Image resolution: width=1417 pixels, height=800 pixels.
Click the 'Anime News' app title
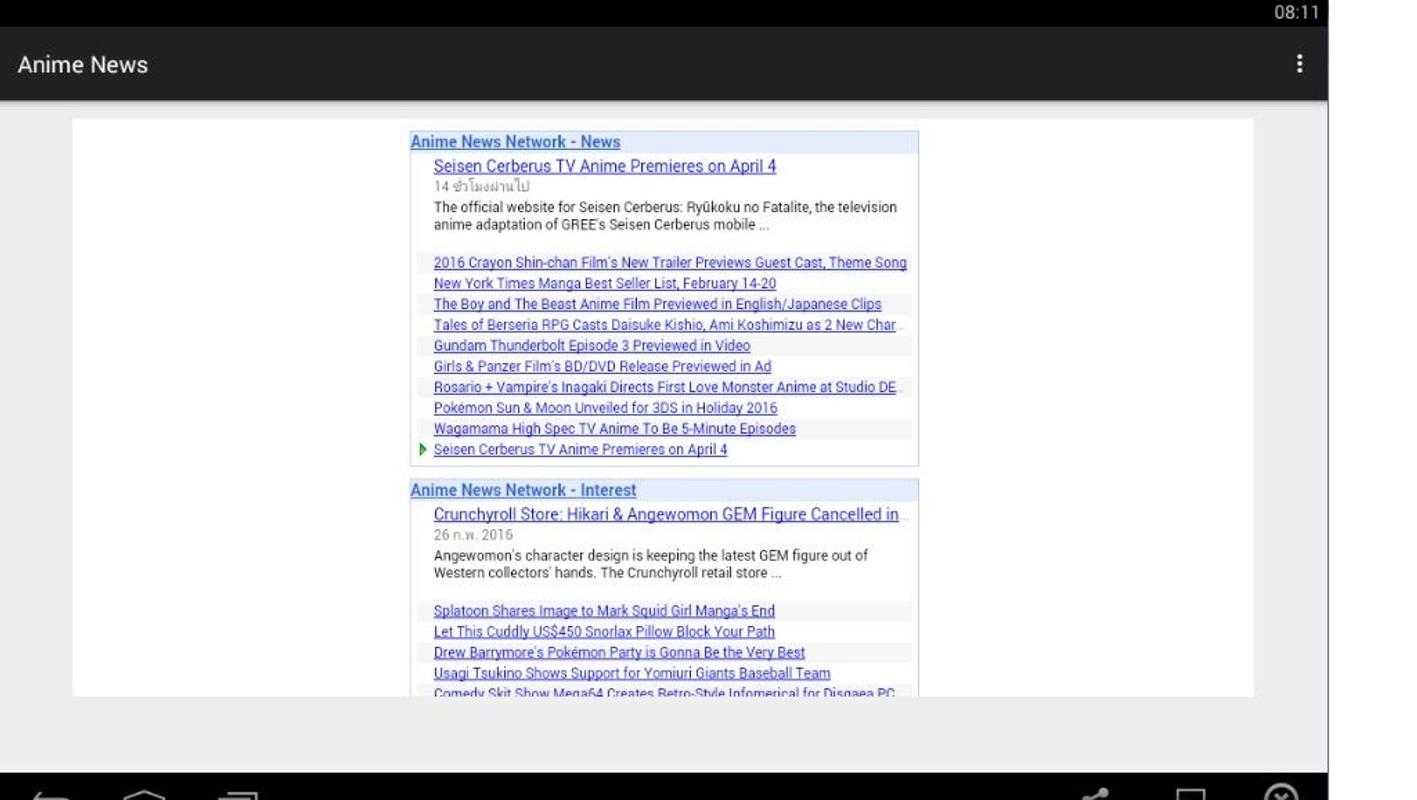pos(83,64)
